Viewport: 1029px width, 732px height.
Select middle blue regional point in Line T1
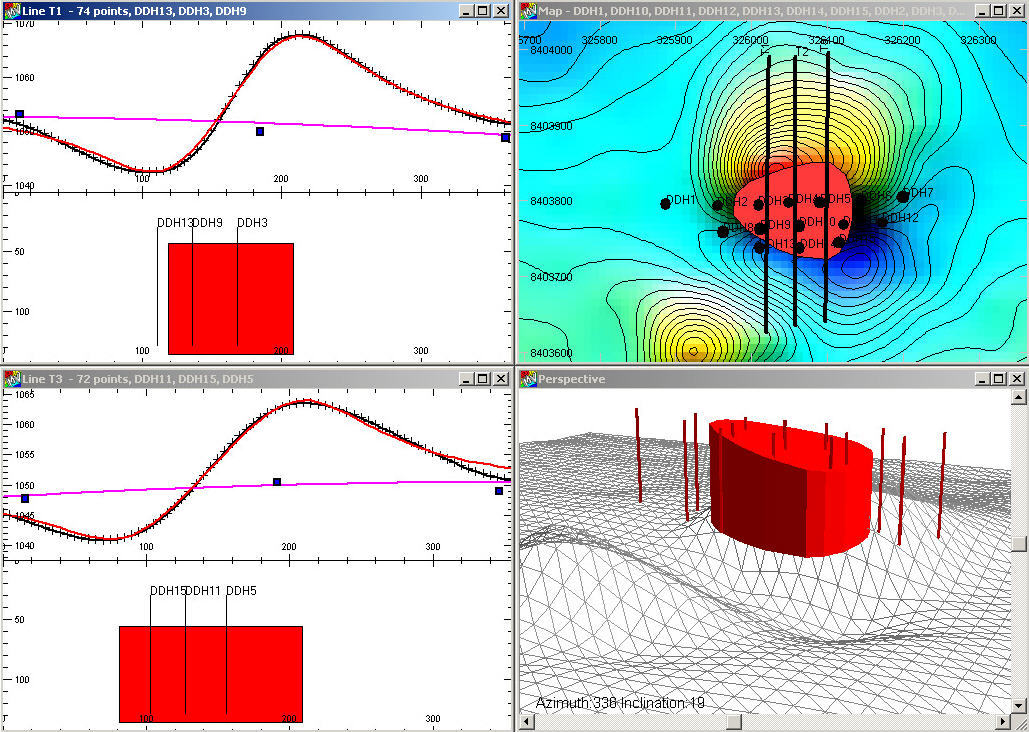260,131
